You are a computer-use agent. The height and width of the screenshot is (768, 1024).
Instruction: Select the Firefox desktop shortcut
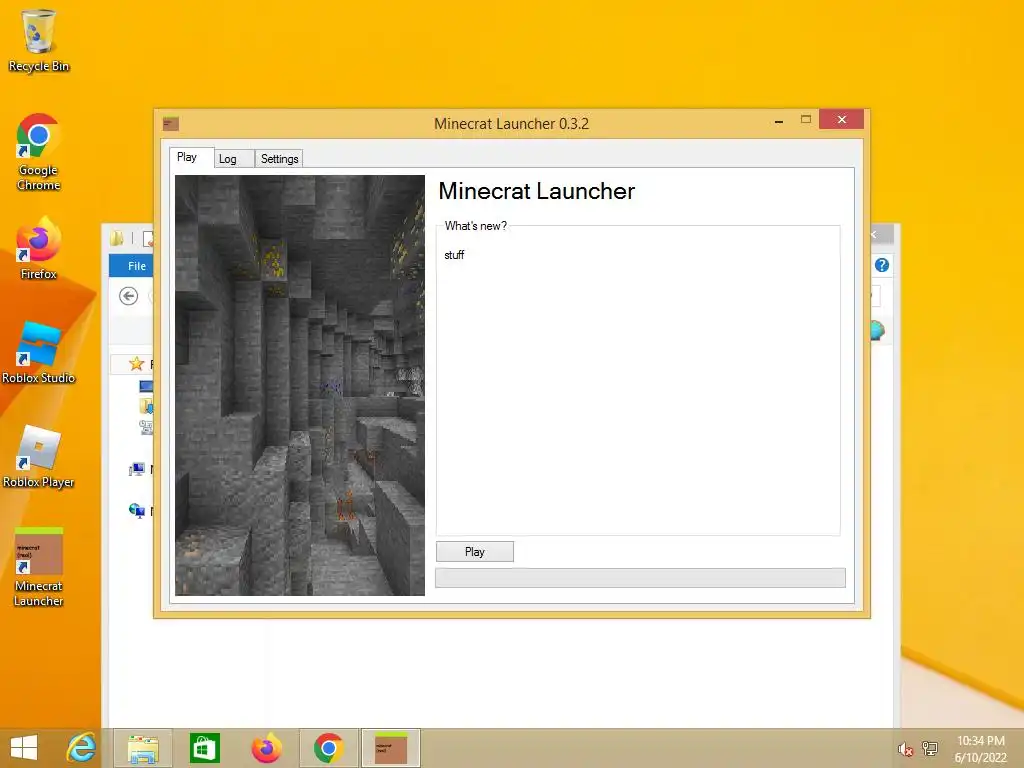pos(39,249)
